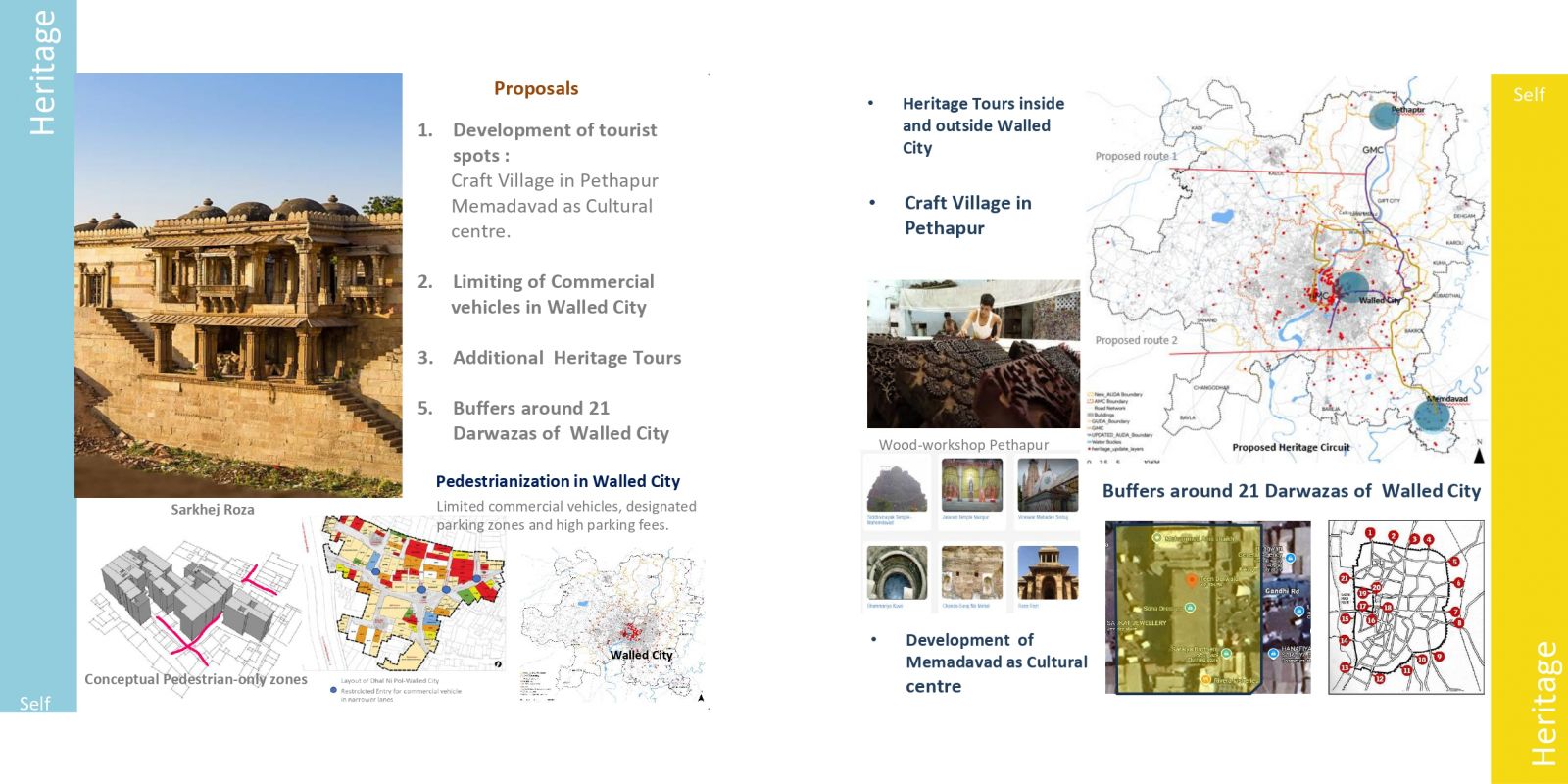Click the 'Proposals' heading
The width and height of the screenshot is (1568, 784).
click(536, 88)
